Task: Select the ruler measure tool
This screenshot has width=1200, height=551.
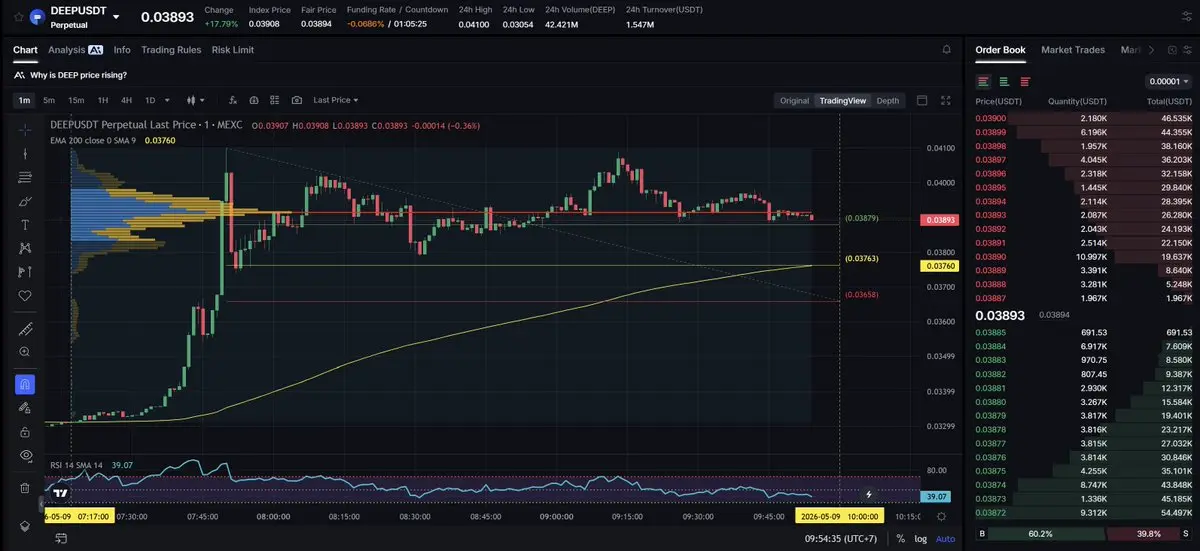Action: [x=25, y=328]
